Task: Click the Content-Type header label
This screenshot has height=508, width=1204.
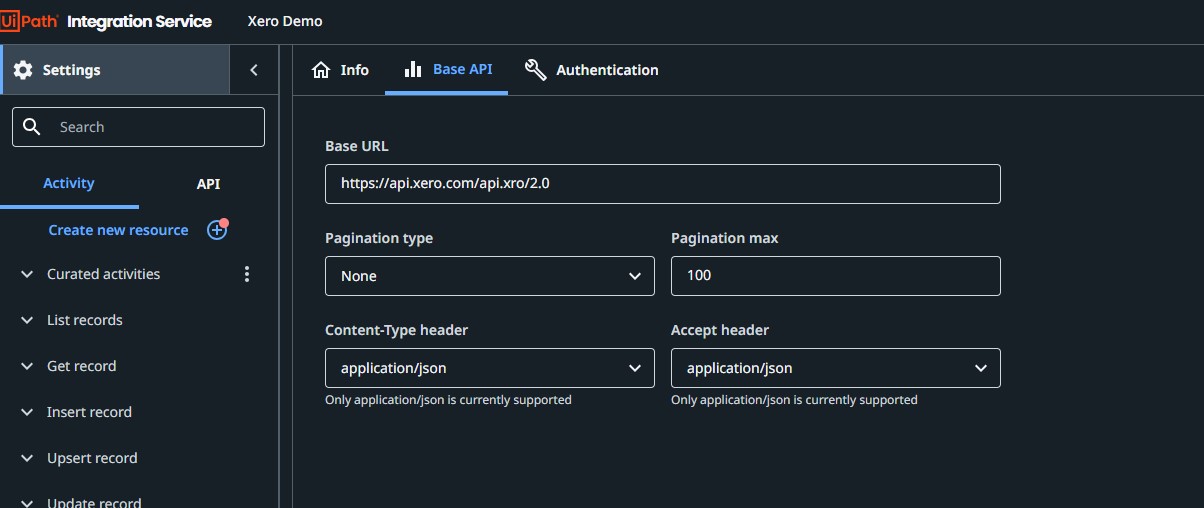Action: coord(397,330)
